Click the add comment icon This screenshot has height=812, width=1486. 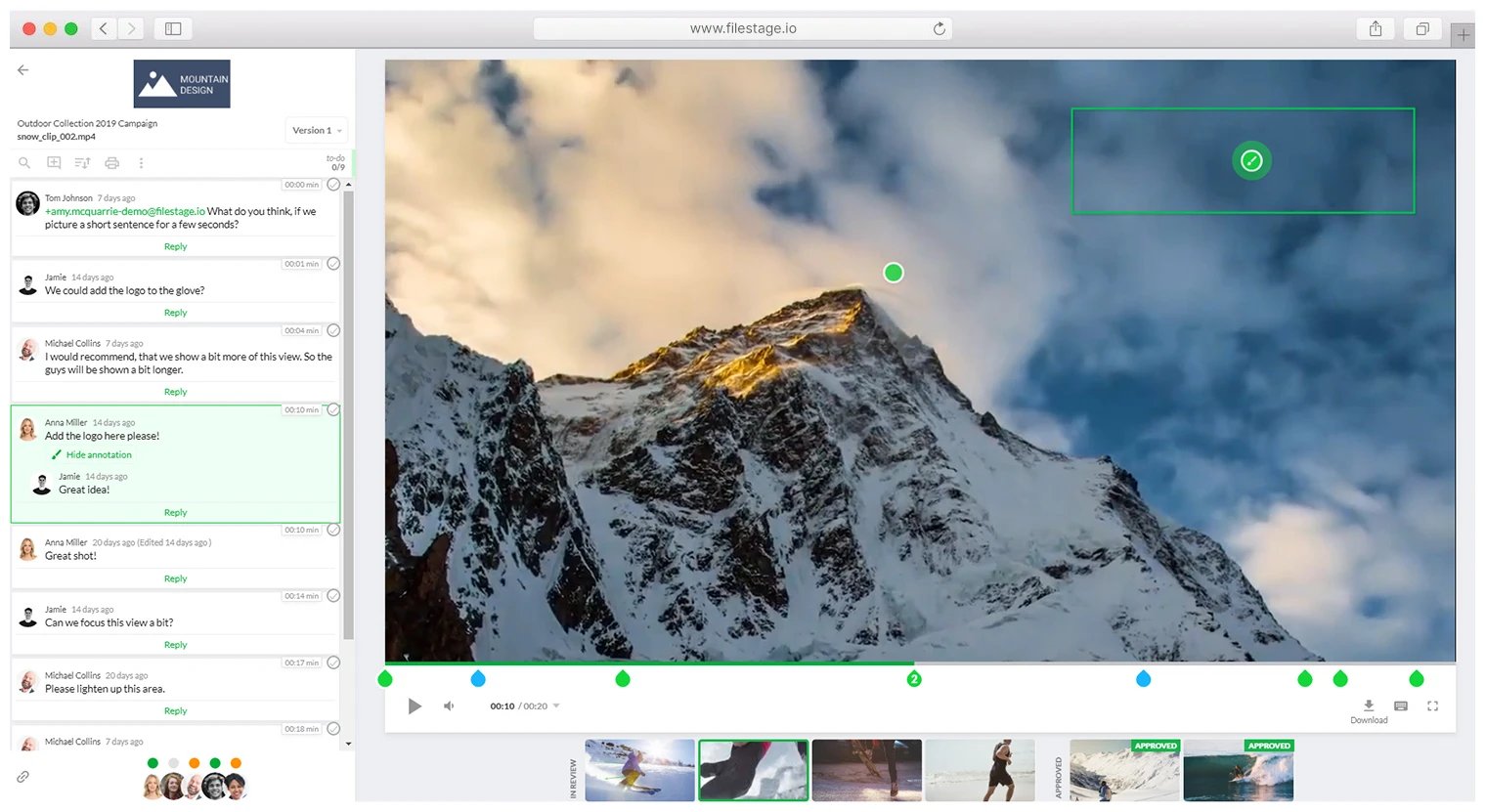coord(54,163)
